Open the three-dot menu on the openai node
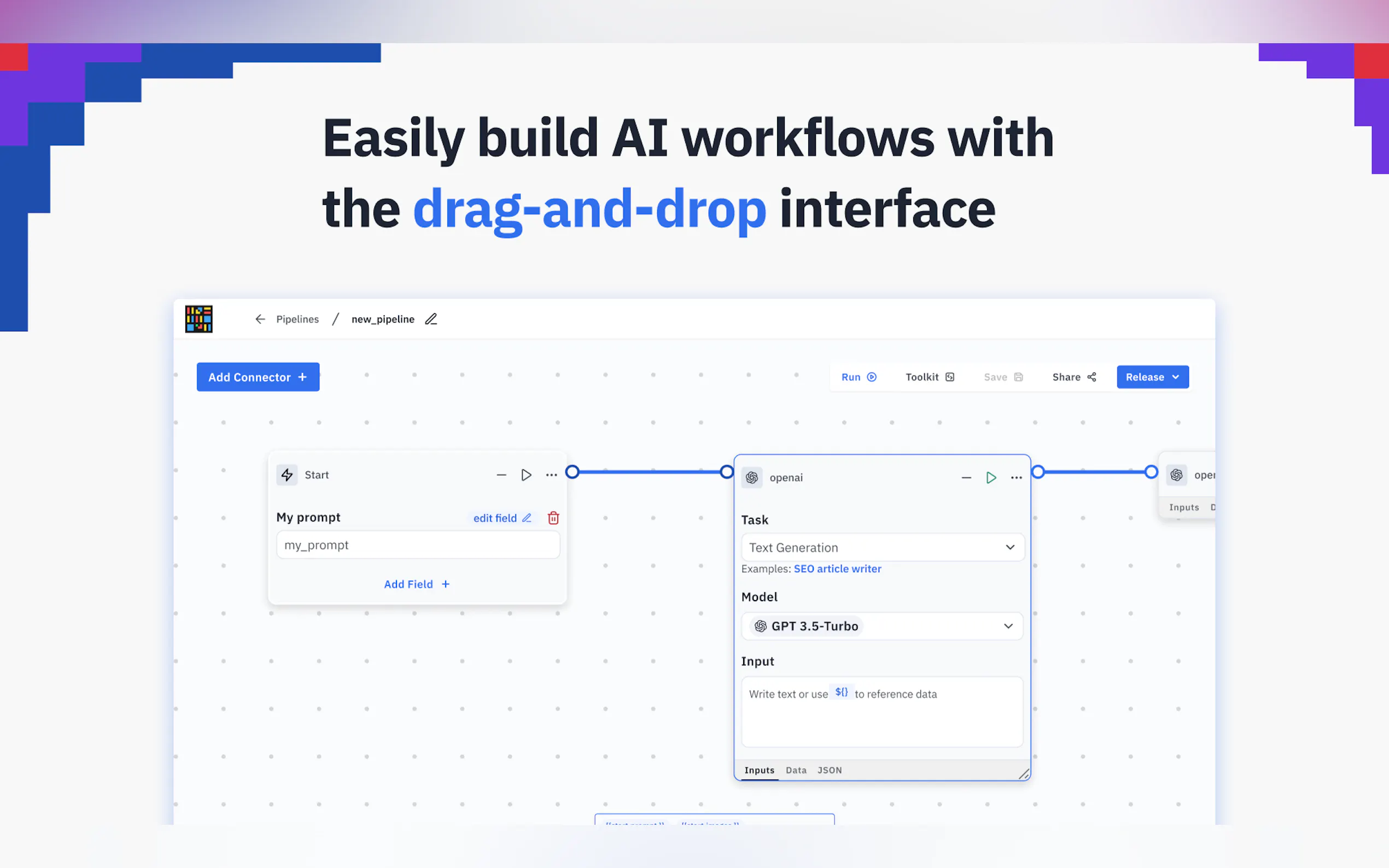Screen dimensions: 1389x868 click(1016, 478)
